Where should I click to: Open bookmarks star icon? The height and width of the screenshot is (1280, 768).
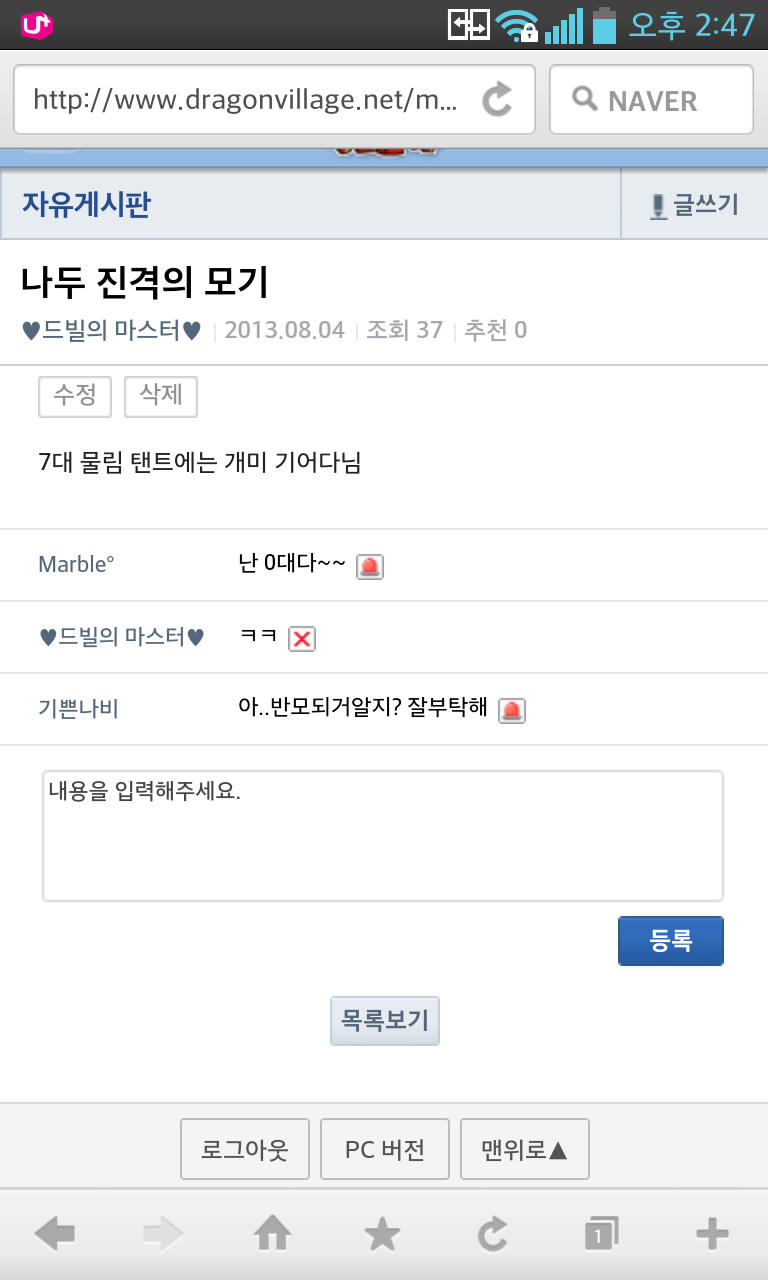(x=382, y=1235)
